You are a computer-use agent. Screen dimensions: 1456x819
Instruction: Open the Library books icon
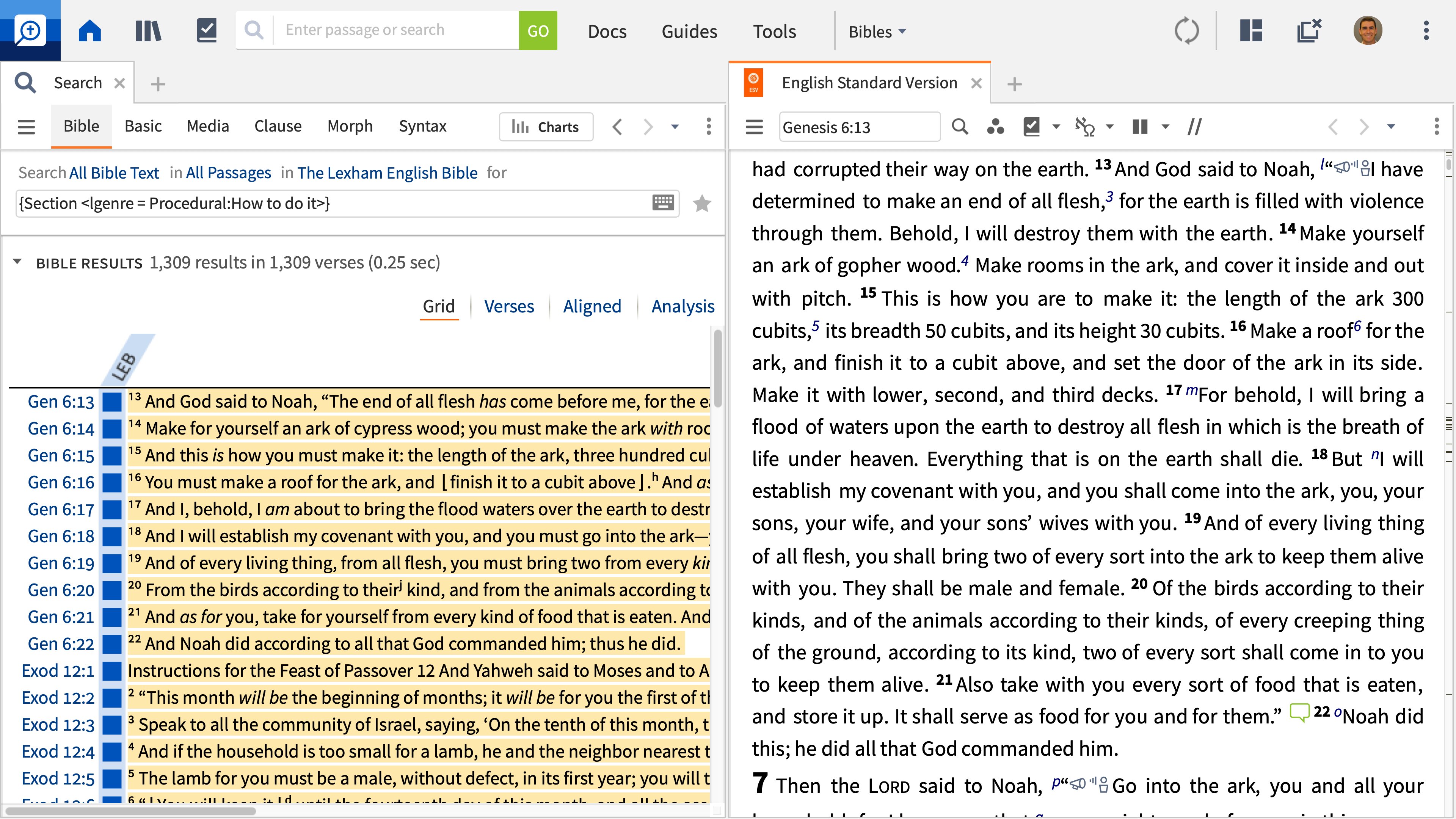(149, 30)
